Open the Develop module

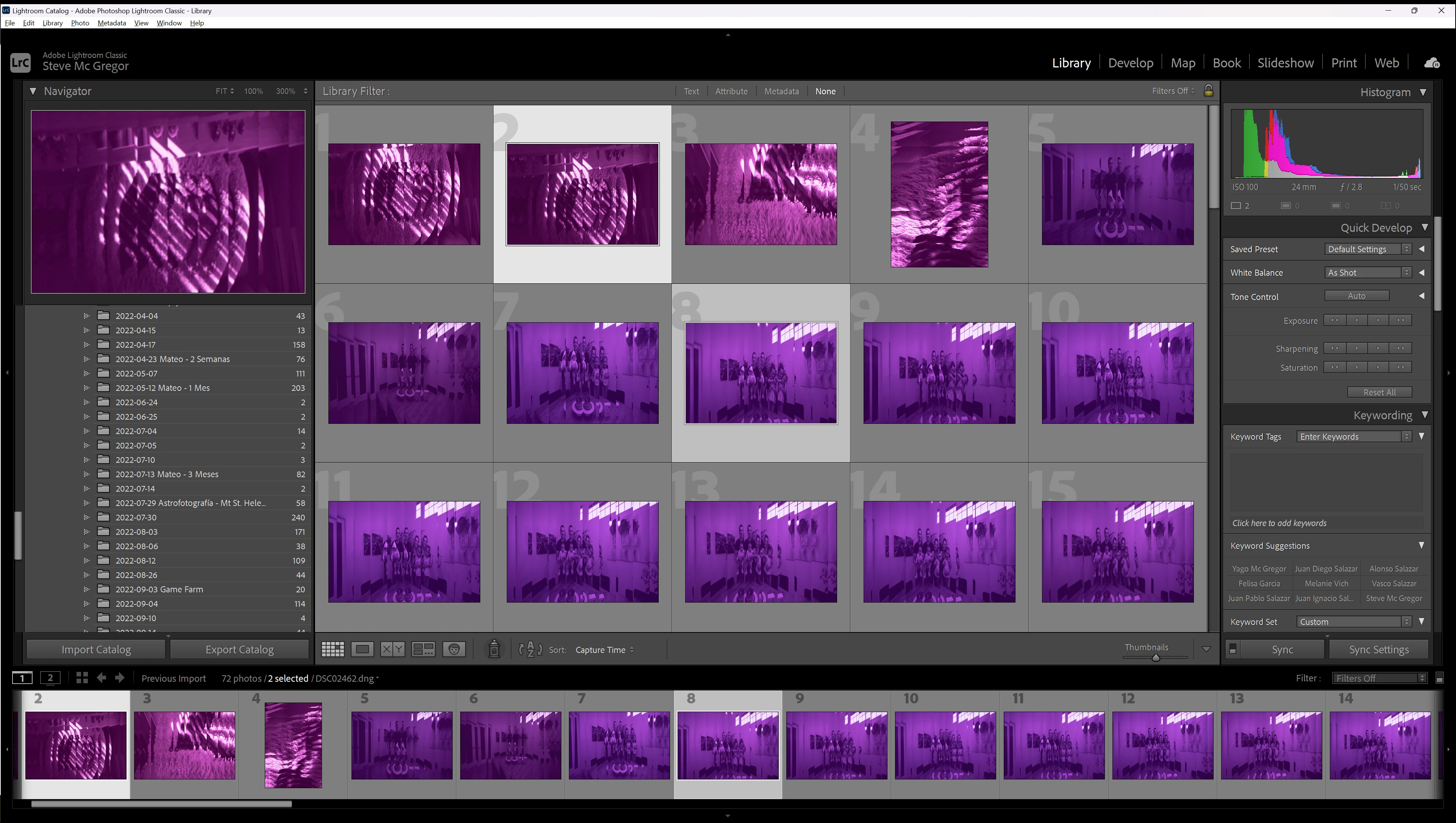(1130, 63)
